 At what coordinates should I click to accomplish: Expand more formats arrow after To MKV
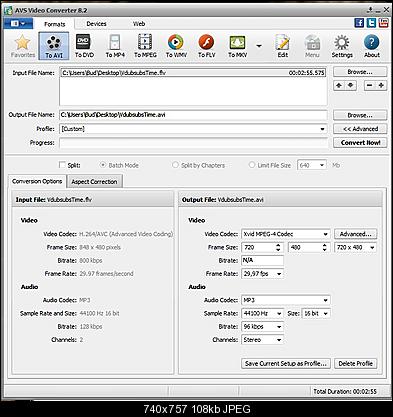(x=259, y=46)
